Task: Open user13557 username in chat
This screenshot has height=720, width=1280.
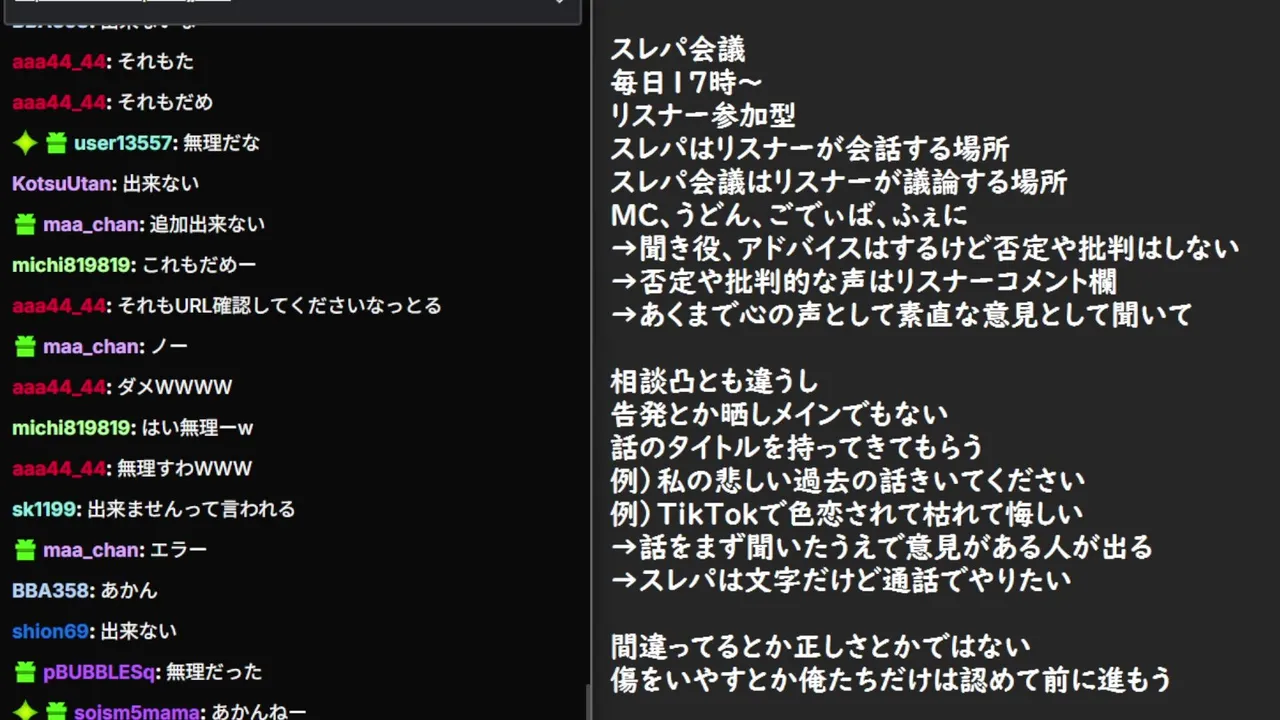Action: tap(124, 143)
